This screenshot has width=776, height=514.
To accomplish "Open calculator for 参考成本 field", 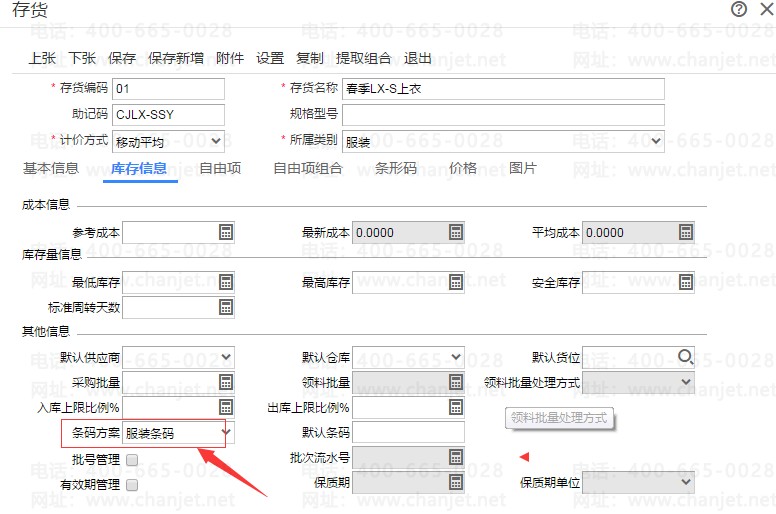I will [226, 232].
